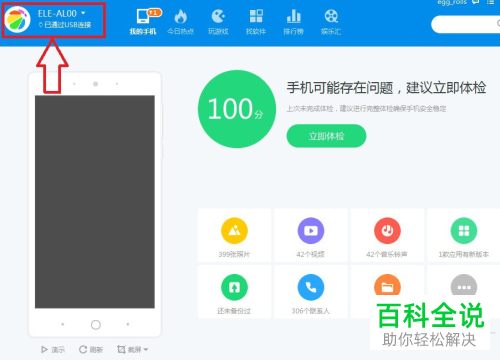Open backup via the green upload icon
Image resolution: width=500 pixels, height=360 pixels.
click(234, 287)
